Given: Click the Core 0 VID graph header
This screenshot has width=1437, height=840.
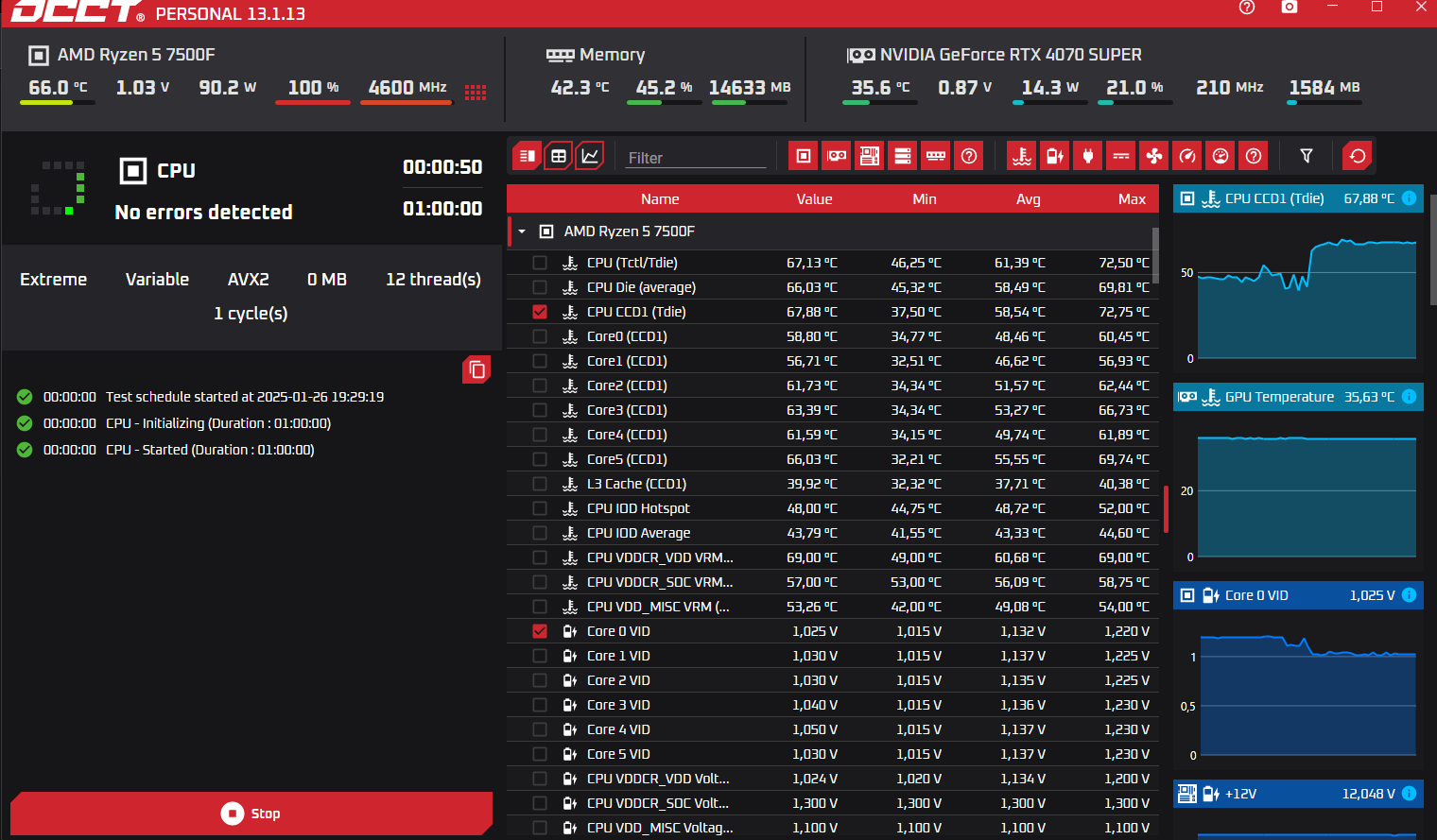Looking at the screenshot, I should click(1298, 595).
